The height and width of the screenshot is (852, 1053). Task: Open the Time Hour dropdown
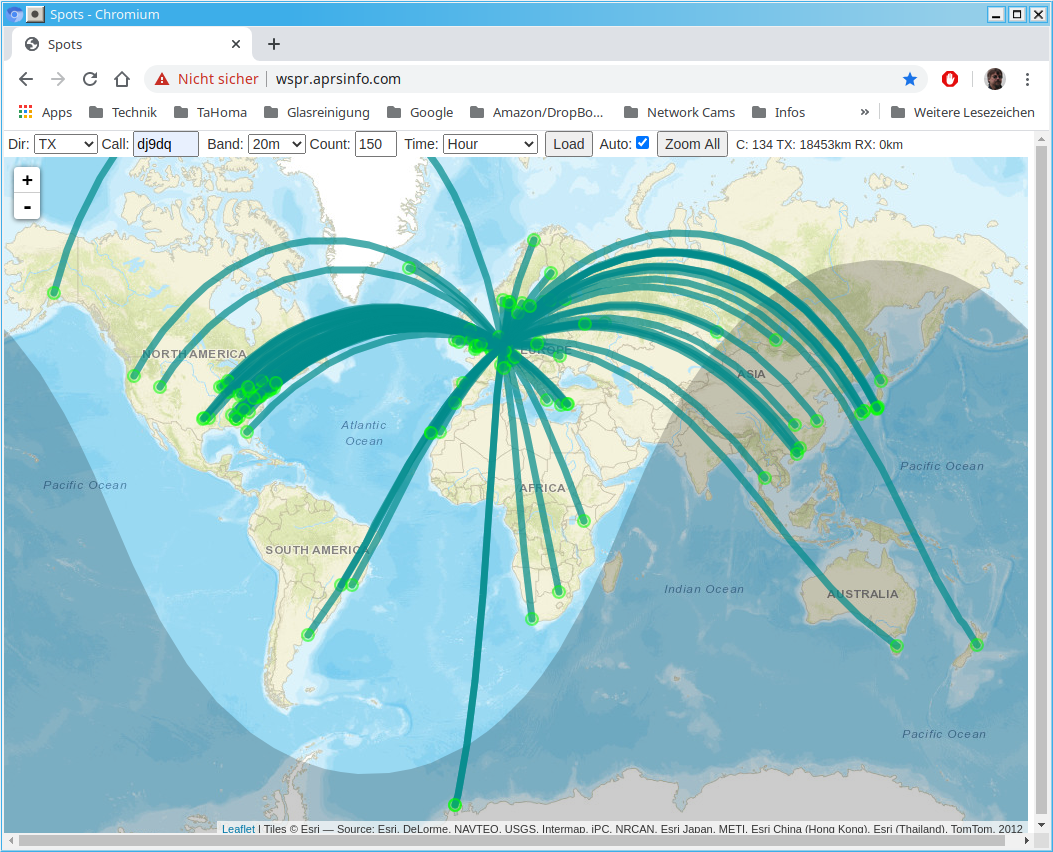click(490, 144)
